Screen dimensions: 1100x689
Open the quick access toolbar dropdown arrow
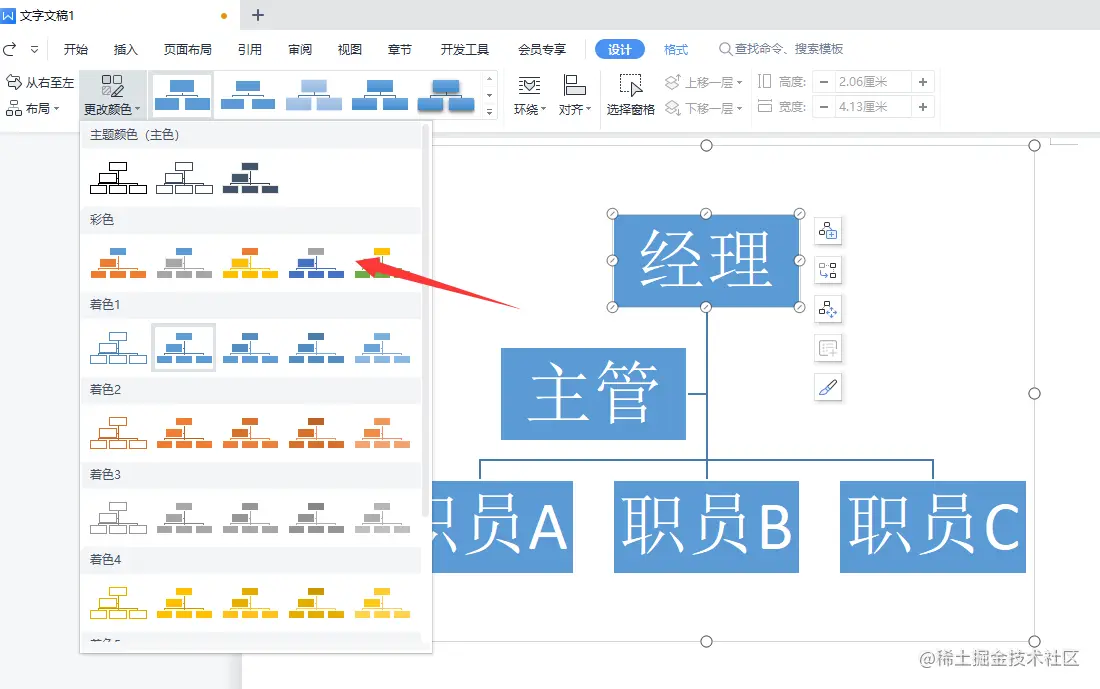34,49
